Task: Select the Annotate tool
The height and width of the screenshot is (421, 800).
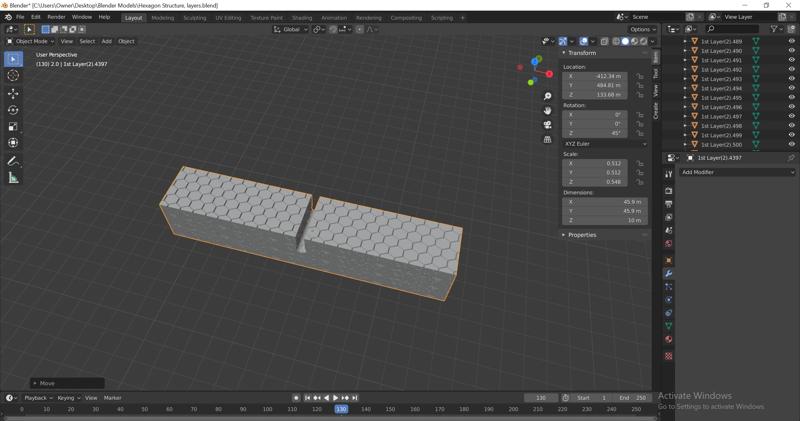Action: 13,161
